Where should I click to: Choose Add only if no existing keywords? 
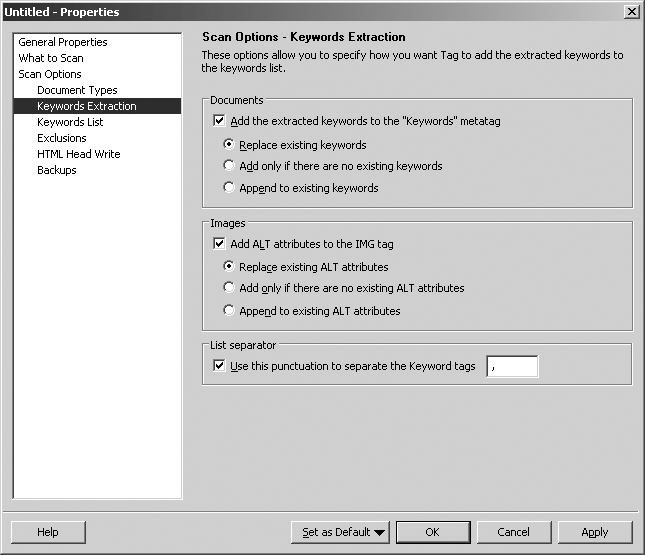pos(230,166)
